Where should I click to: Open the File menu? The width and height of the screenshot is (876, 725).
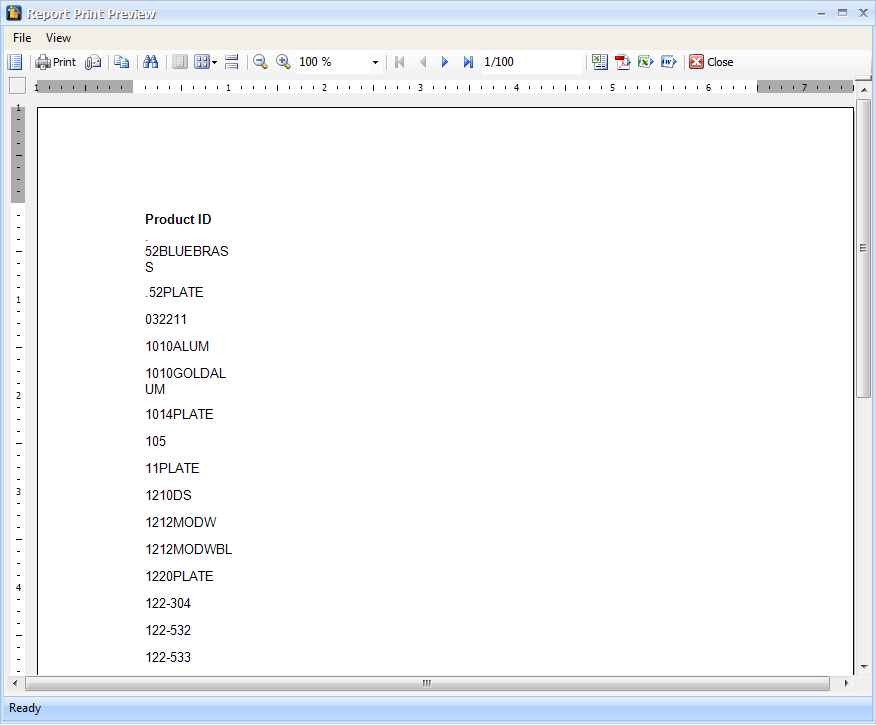point(22,38)
